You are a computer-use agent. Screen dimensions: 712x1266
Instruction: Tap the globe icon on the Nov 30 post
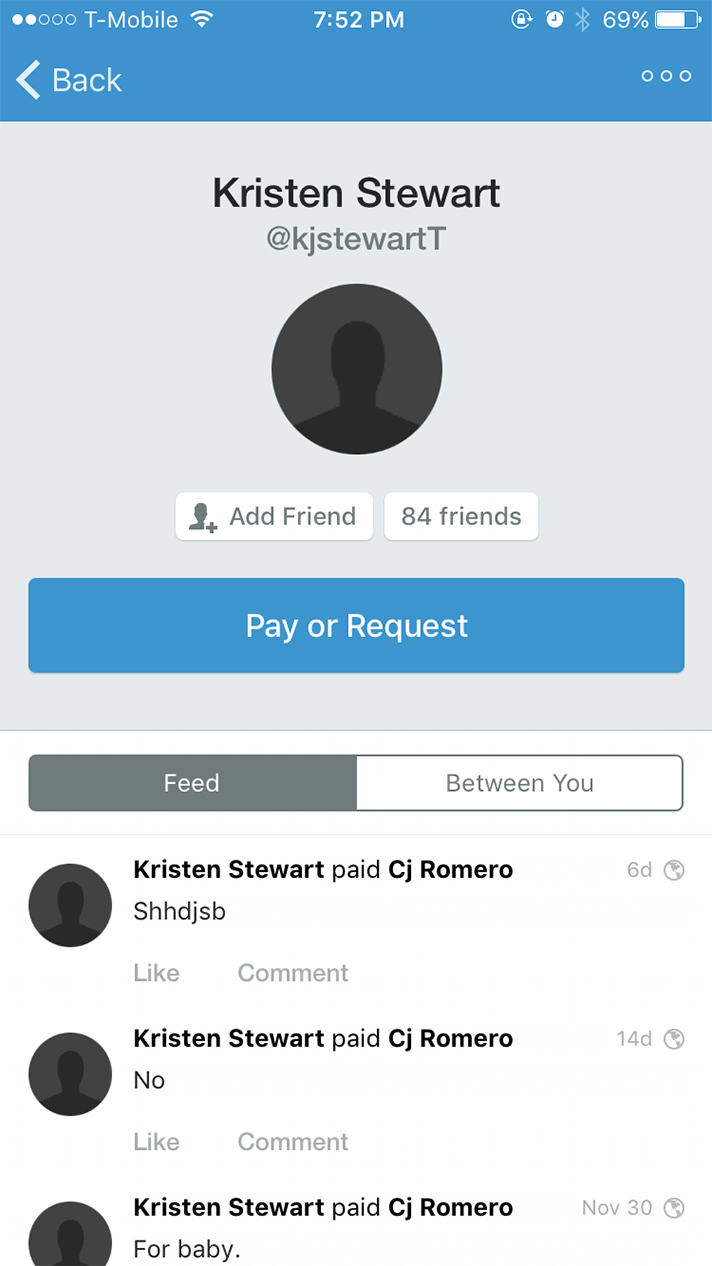pyautogui.click(x=676, y=1208)
